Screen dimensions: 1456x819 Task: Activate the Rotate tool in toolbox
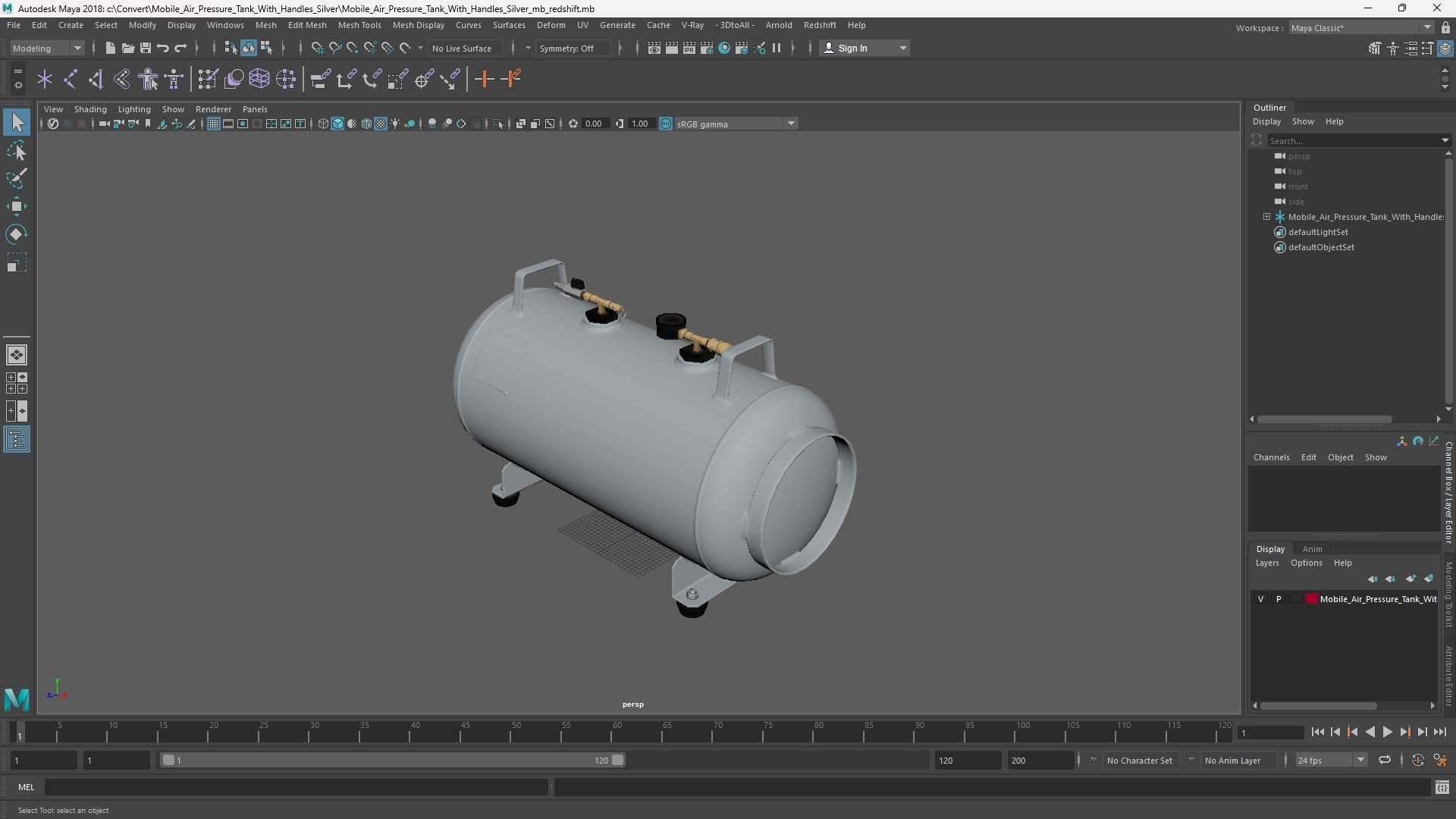coord(17,234)
